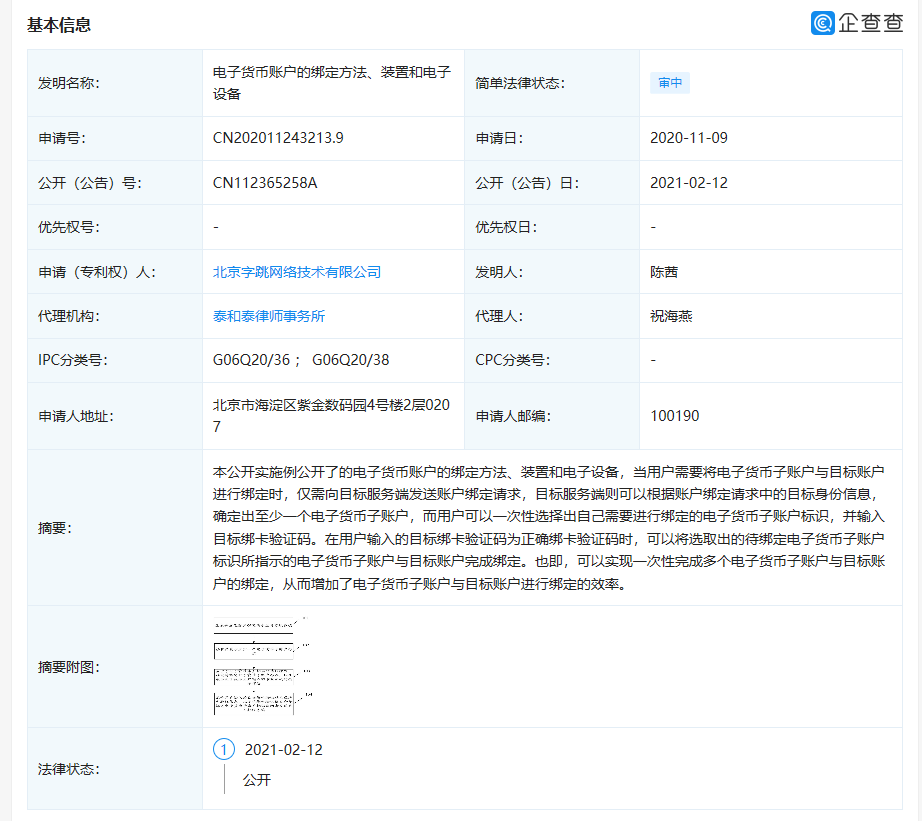Click the 代理机构 label cell

point(115,316)
